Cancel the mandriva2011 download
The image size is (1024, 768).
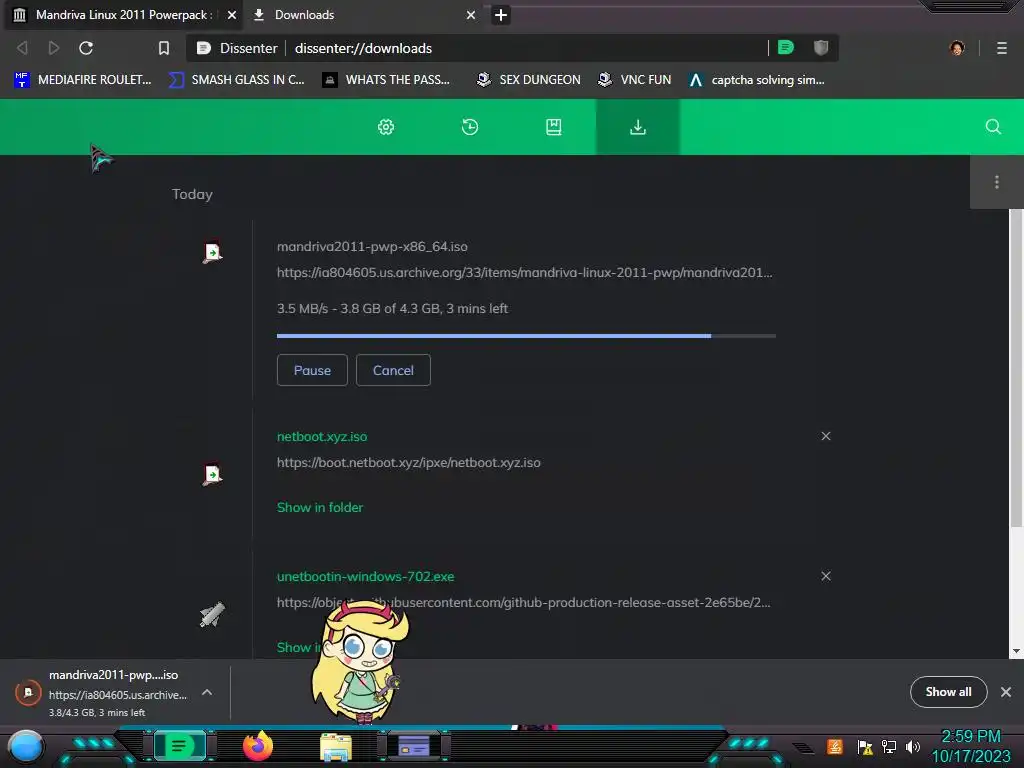393,370
